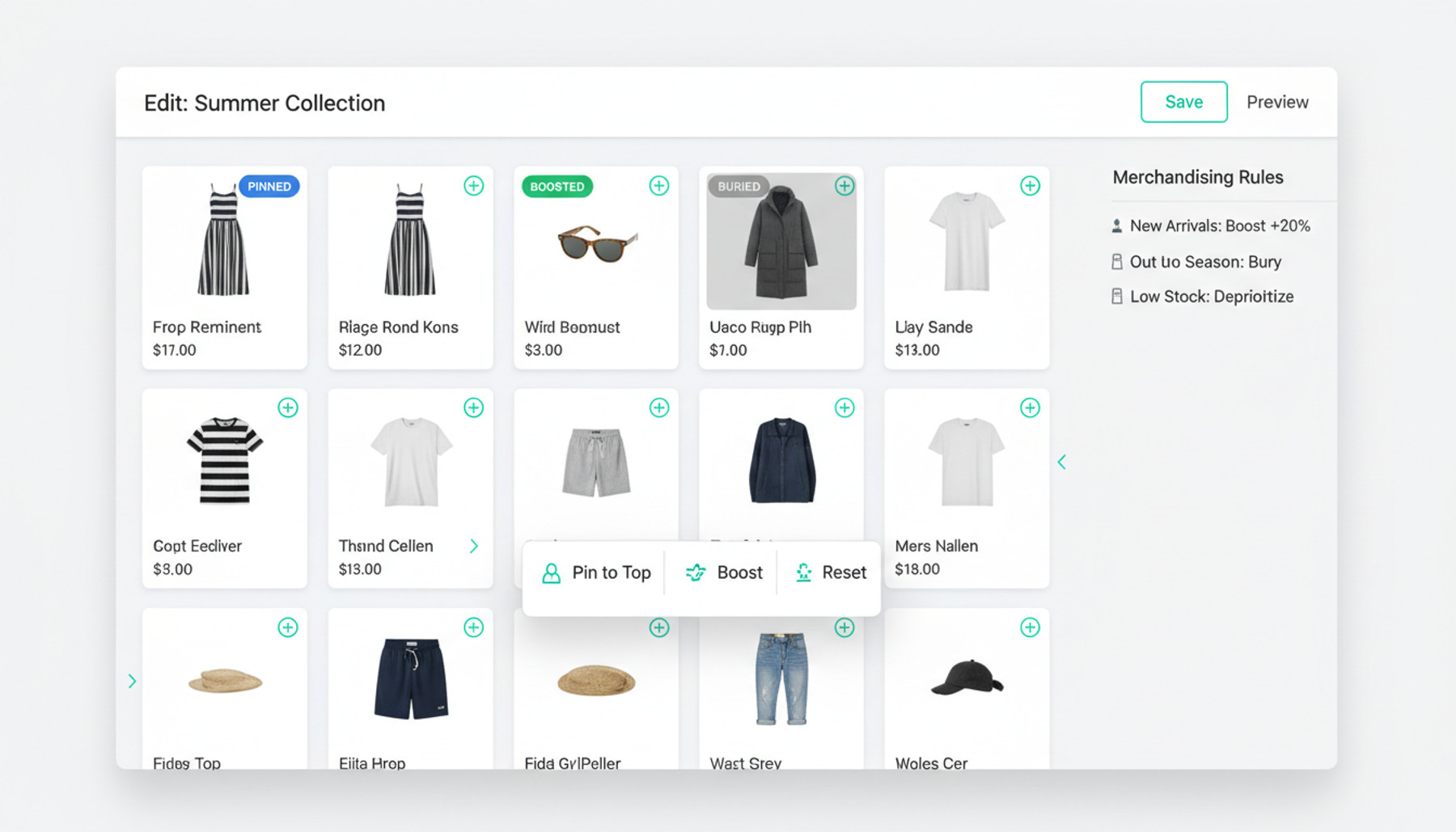
Task: Click the plus icon on Woles Cer card
Action: click(1030, 627)
